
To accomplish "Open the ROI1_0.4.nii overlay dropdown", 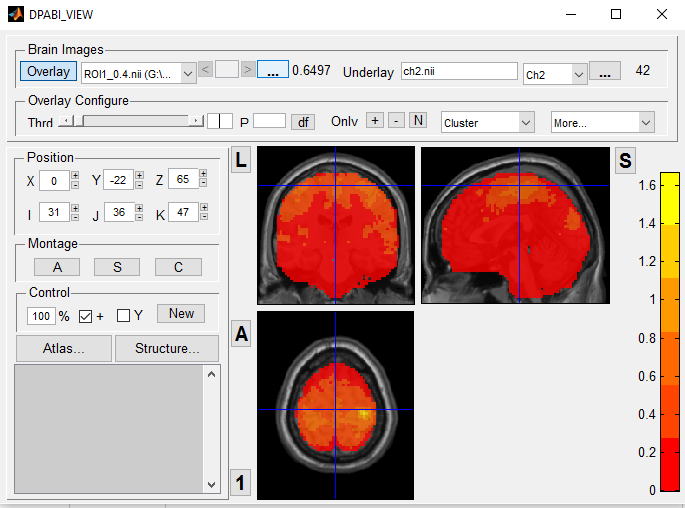I will tap(138, 73).
